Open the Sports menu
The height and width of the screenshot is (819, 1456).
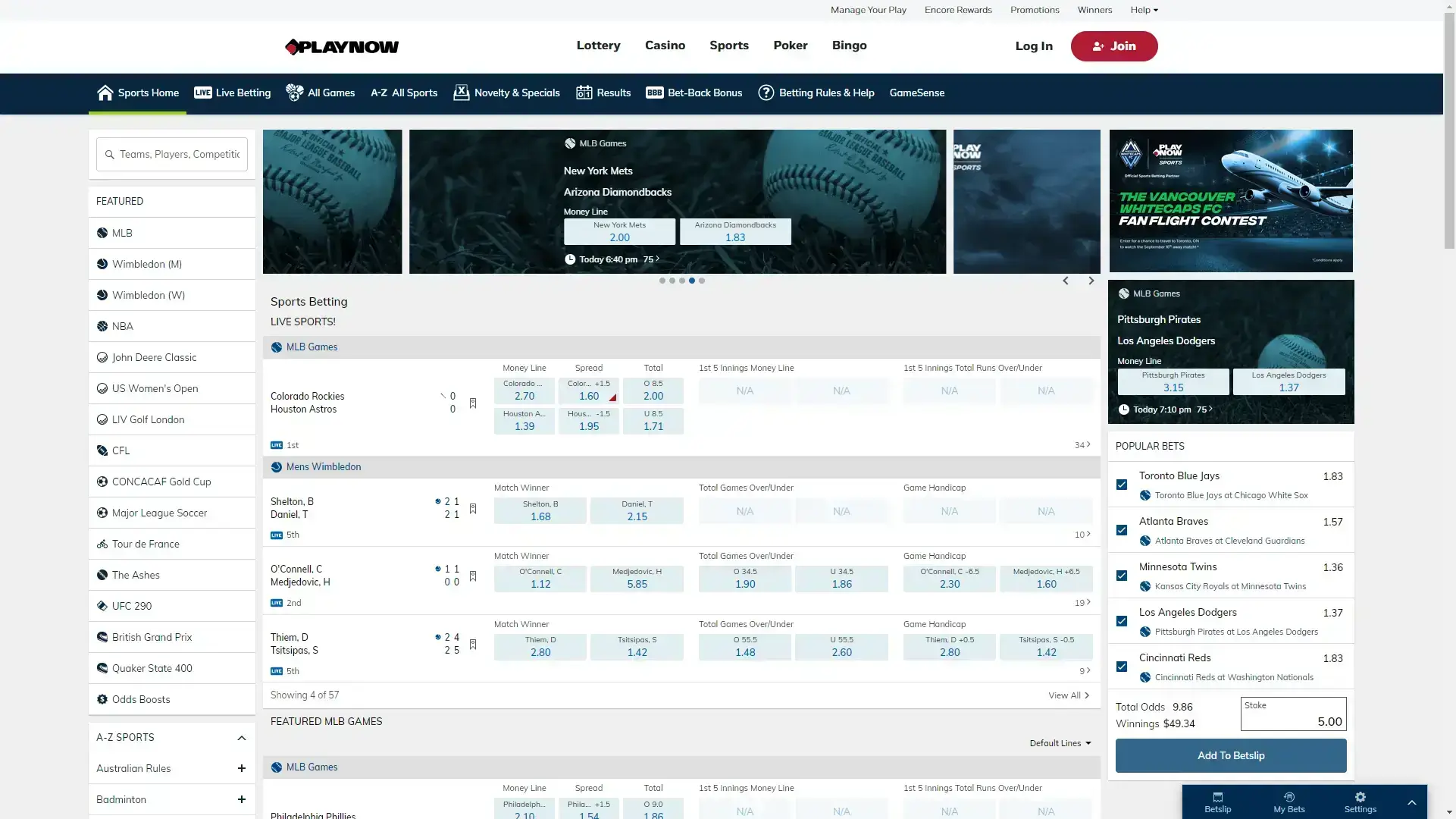point(729,45)
